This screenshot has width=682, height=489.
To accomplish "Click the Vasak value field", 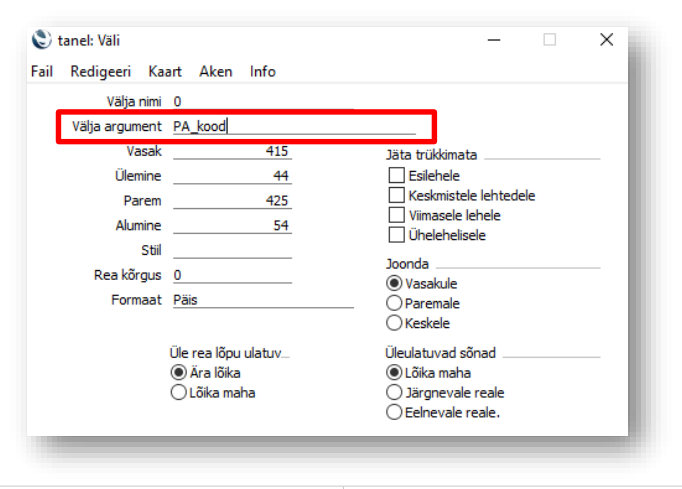I will [x=232, y=151].
